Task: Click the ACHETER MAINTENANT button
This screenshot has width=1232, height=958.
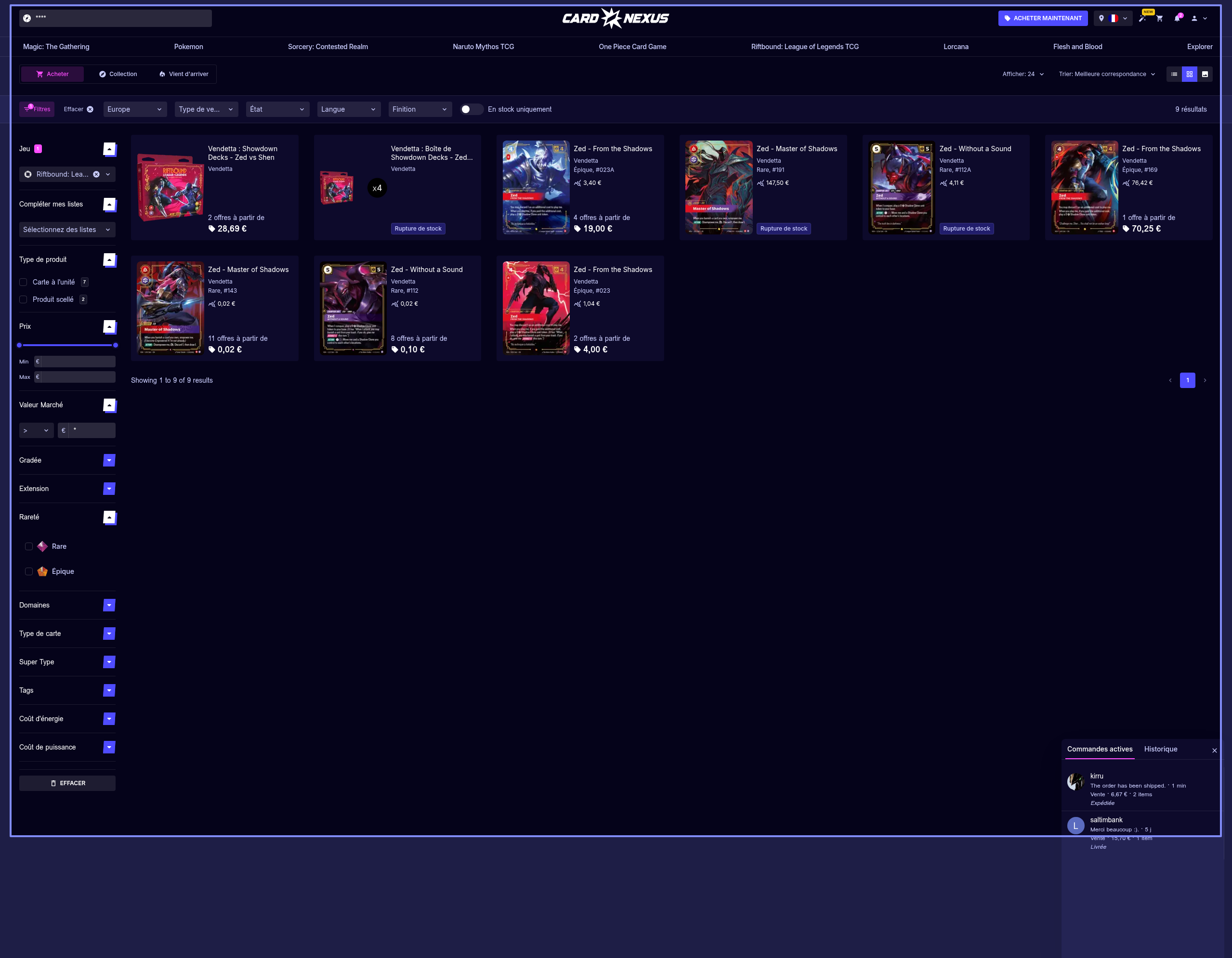Action: point(1042,18)
